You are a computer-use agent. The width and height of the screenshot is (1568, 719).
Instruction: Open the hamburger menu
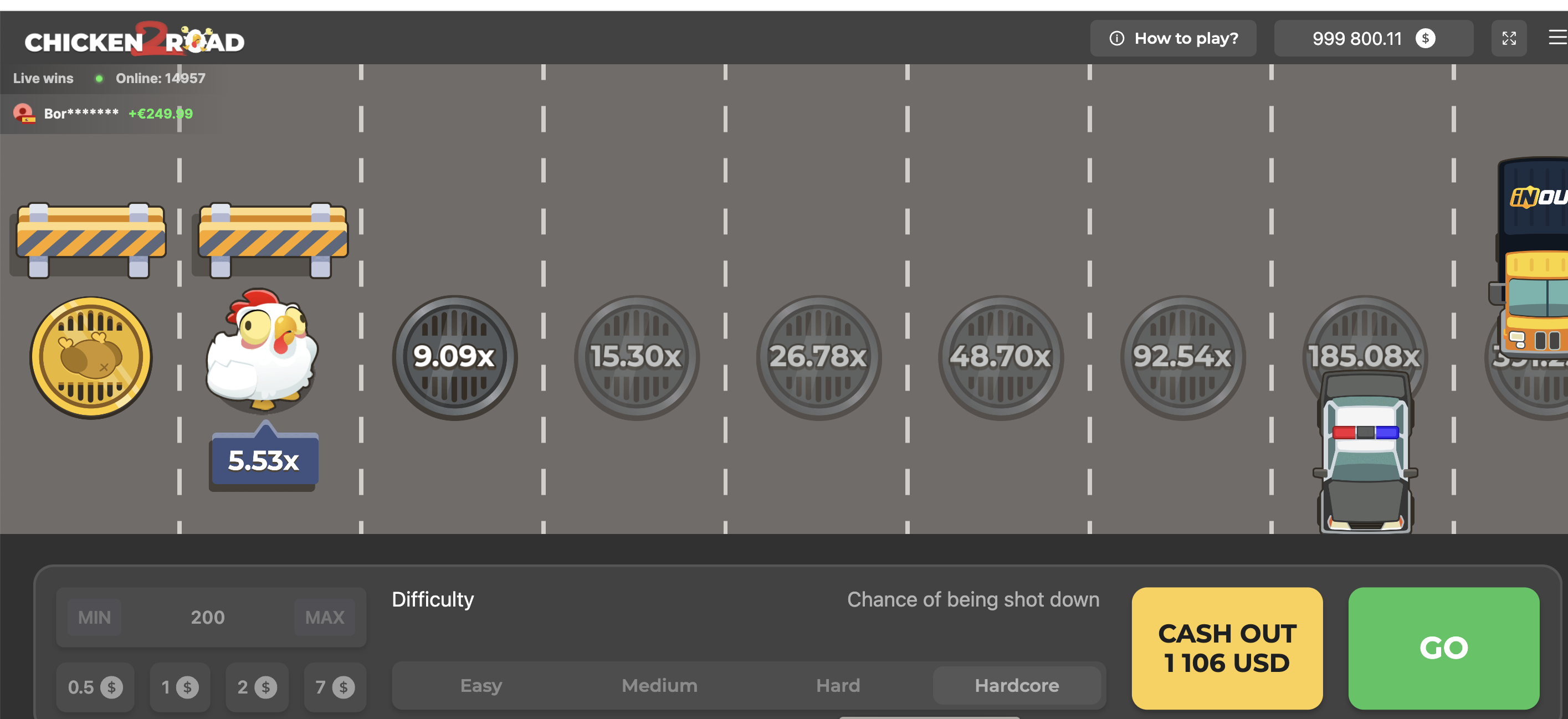click(x=1557, y=38)
